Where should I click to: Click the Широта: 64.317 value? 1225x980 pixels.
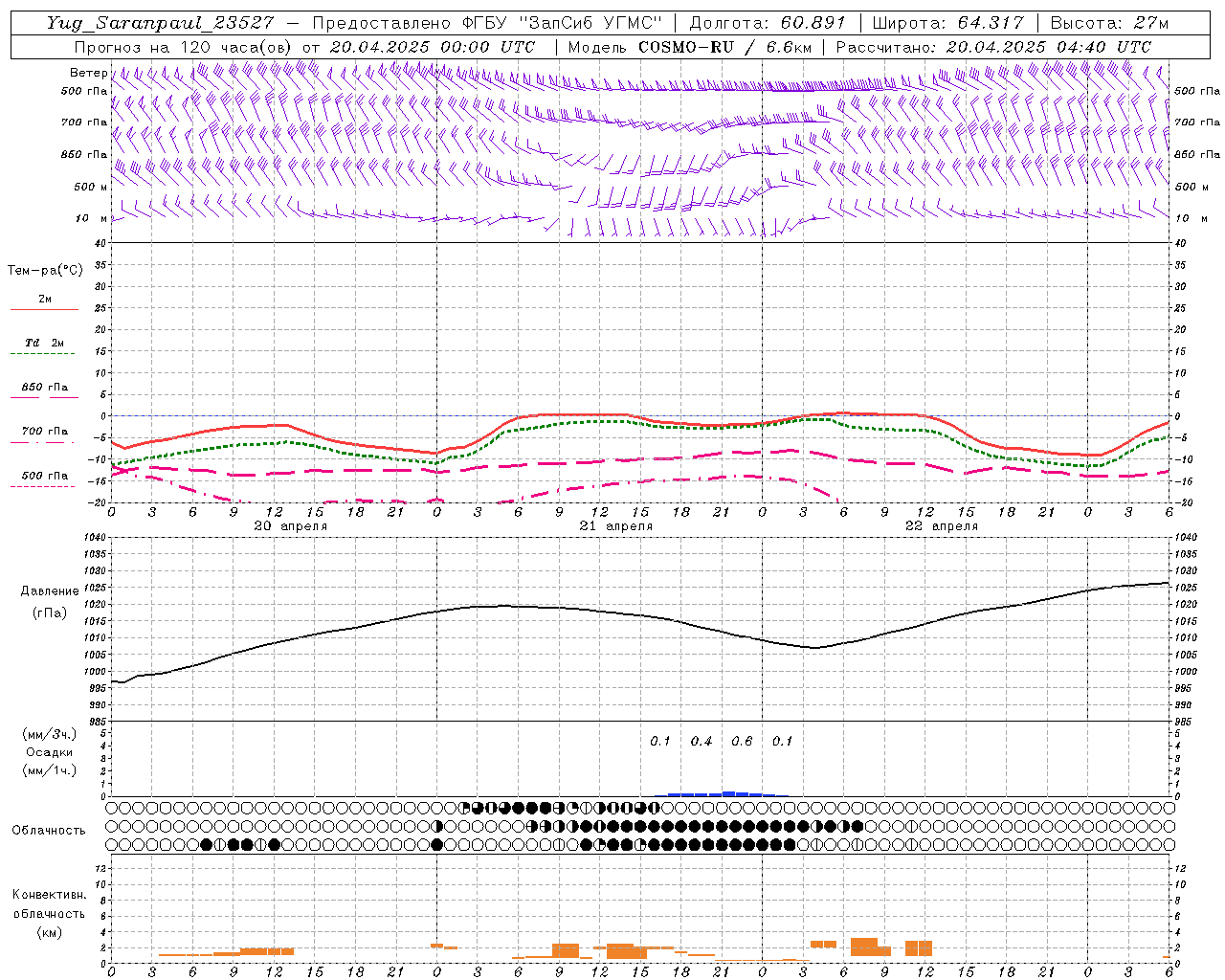pos(947,23)
